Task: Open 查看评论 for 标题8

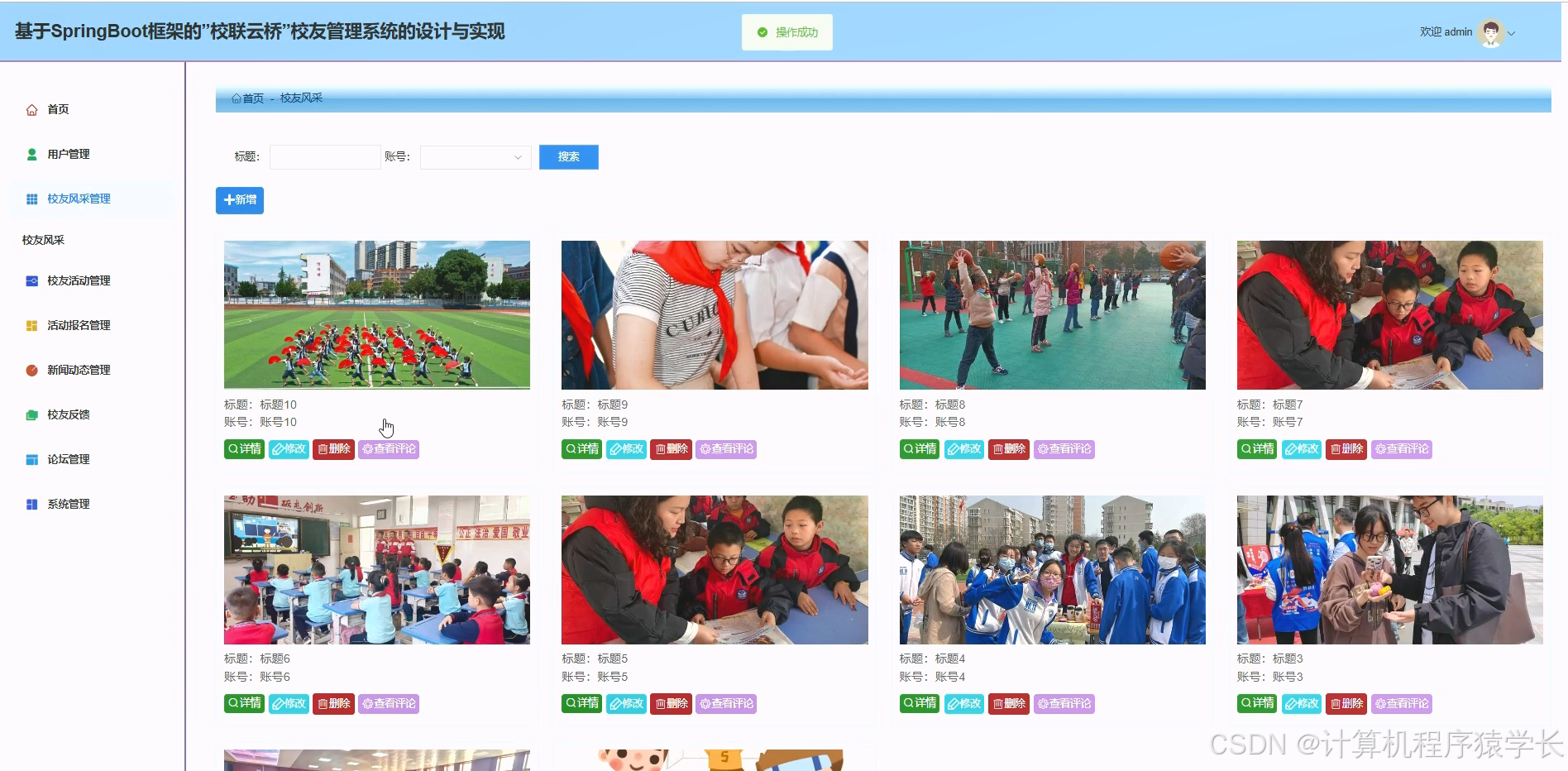Action: (1064, 448)
